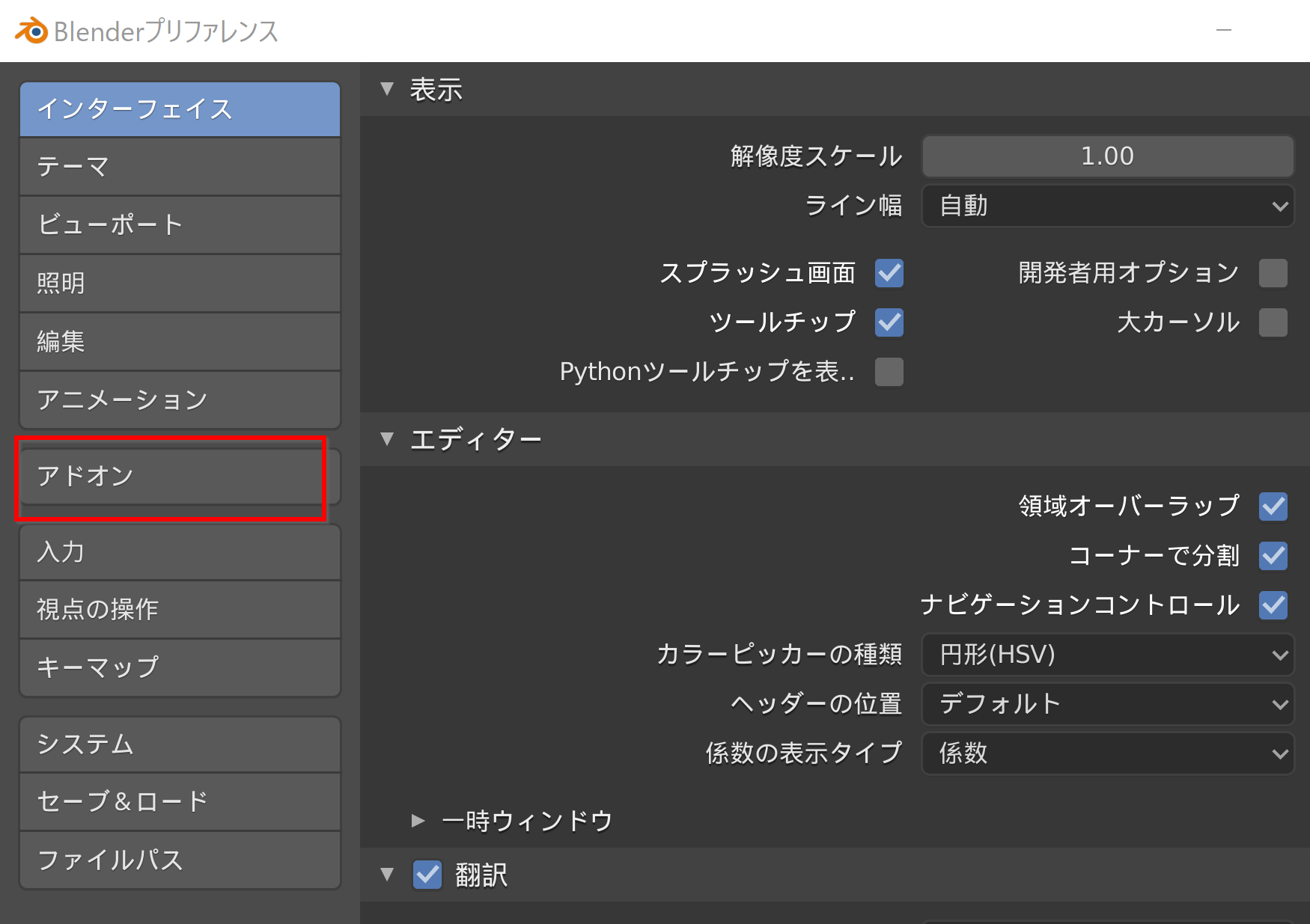1310x924 pixels.
Task: Expand the 一時ウィンドウ subpanel
Action: pos(418,821)
